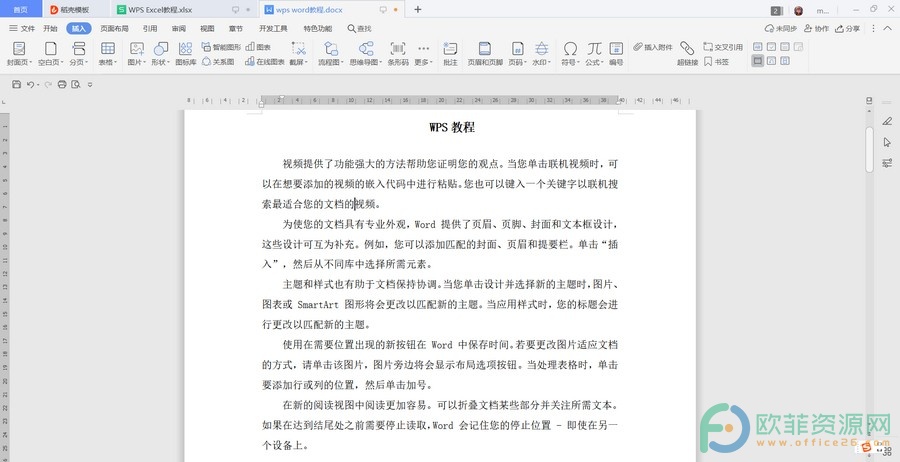
Task: Insert relationship diagram (关系图)
Action: click(218, 62)
